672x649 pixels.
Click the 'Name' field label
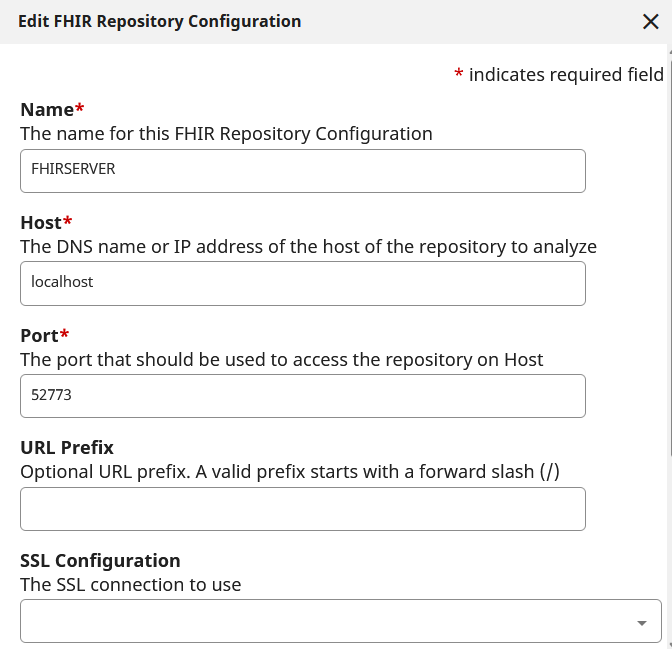click(47, 109)
